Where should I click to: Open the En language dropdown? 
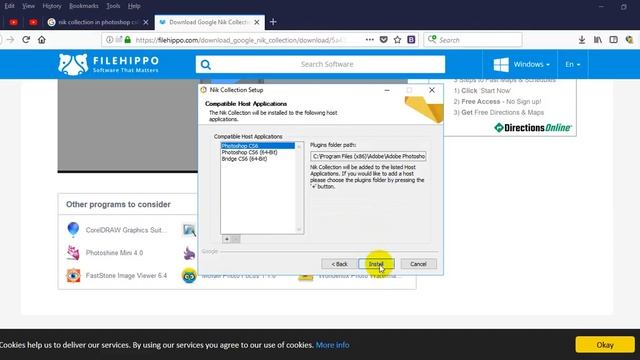point(573,64)
